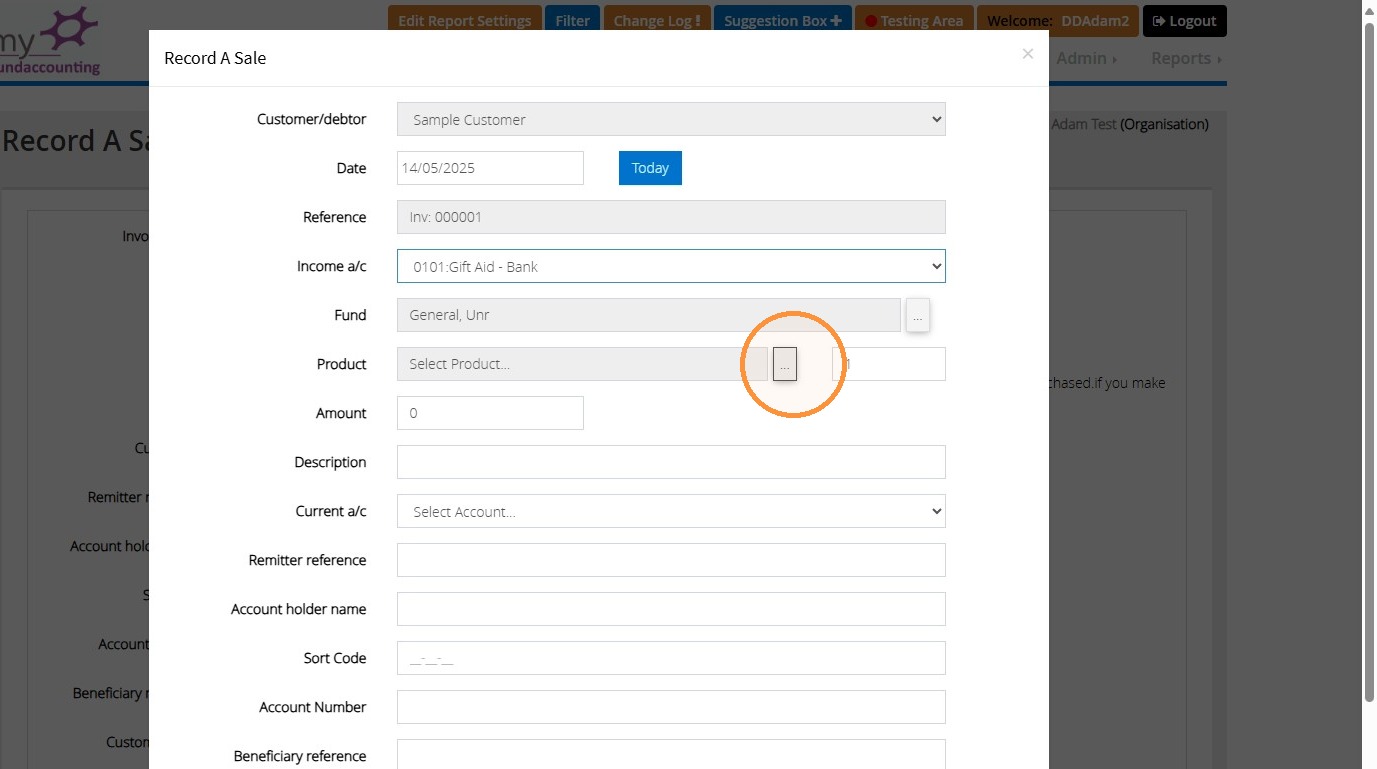Screen dimensions: 1377x769
Task: Click the Adam Test (Organisation) text
Action: [1130, 124]
